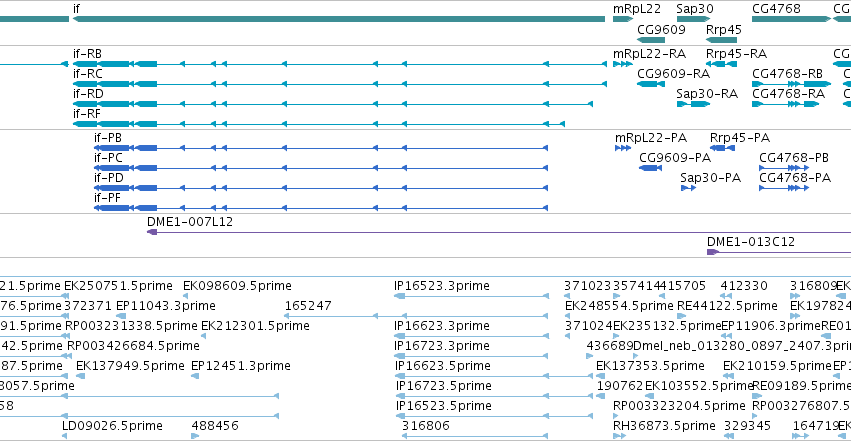
Task: Click the 372371 feature label
Action: (87, 306)
